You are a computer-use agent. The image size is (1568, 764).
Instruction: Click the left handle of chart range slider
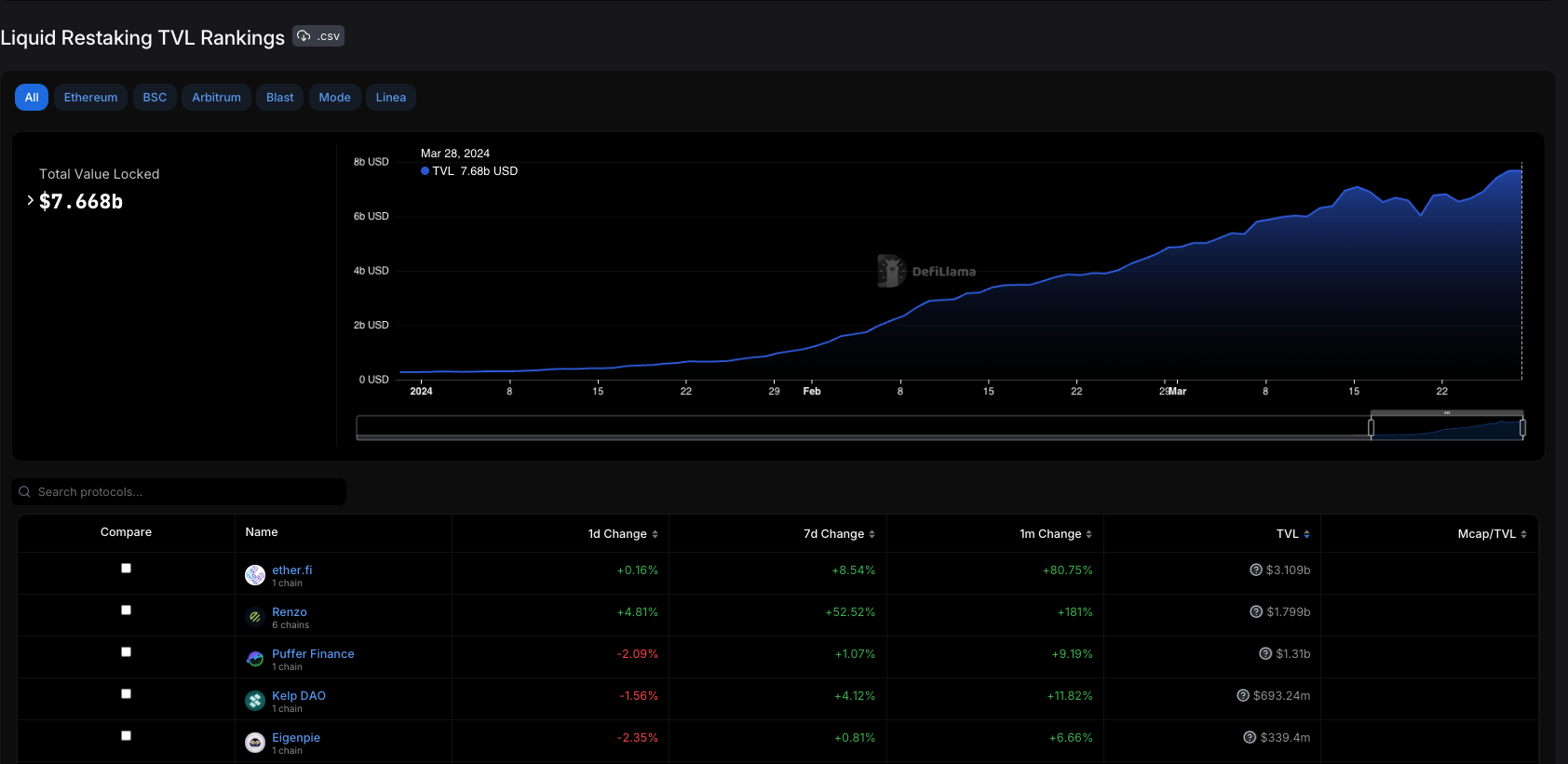coord(1371,428)
